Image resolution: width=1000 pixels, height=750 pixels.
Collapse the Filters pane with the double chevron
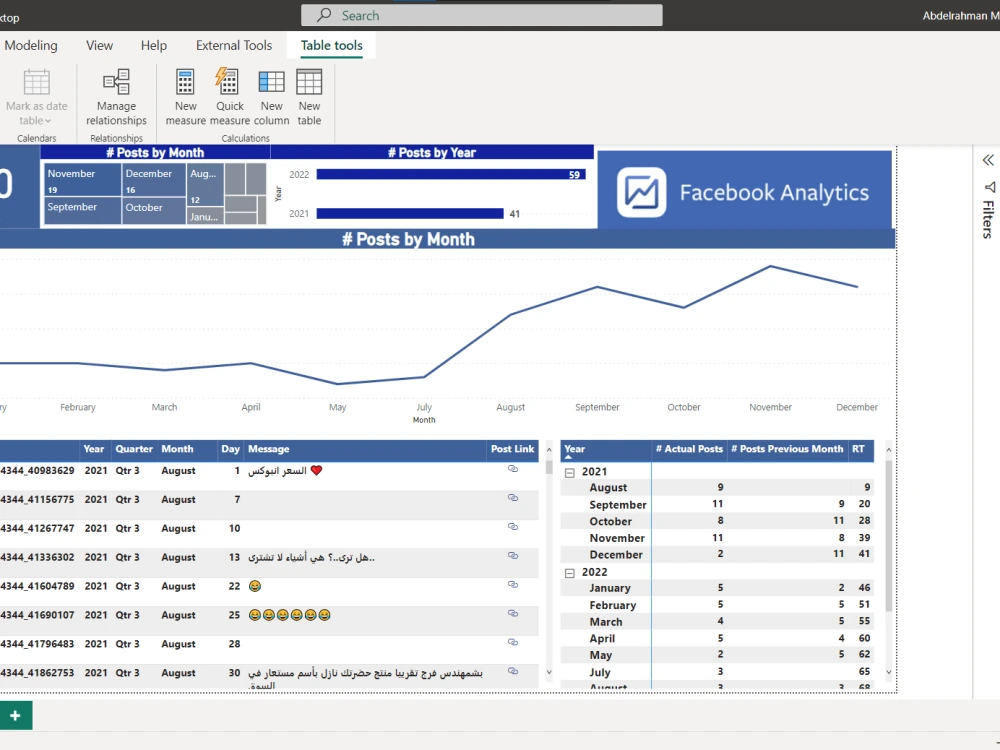point(987,160)
